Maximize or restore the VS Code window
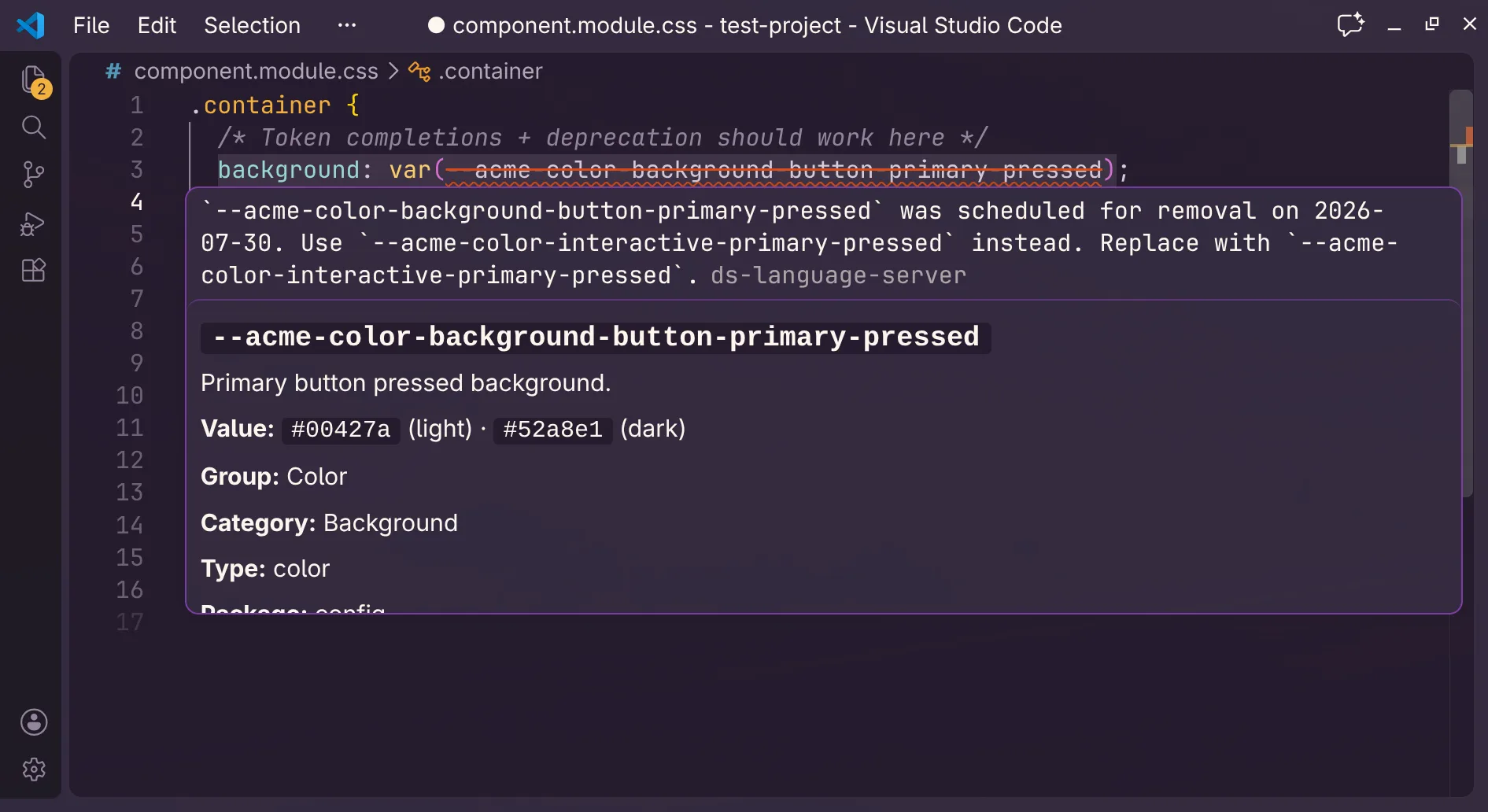The image size is (1488, 812). 1432,24
